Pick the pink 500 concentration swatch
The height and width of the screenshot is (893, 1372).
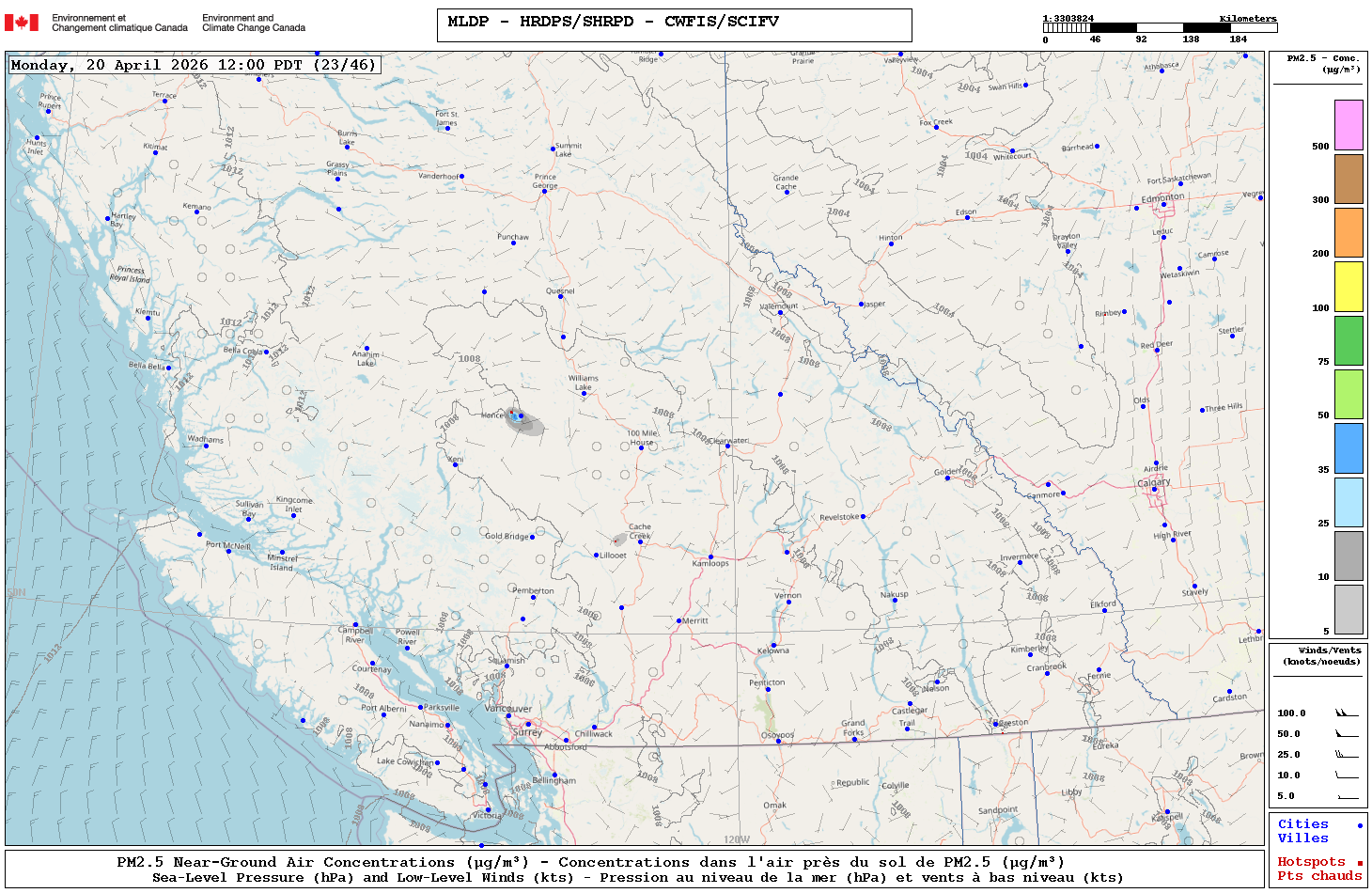tap(1349, 125)
